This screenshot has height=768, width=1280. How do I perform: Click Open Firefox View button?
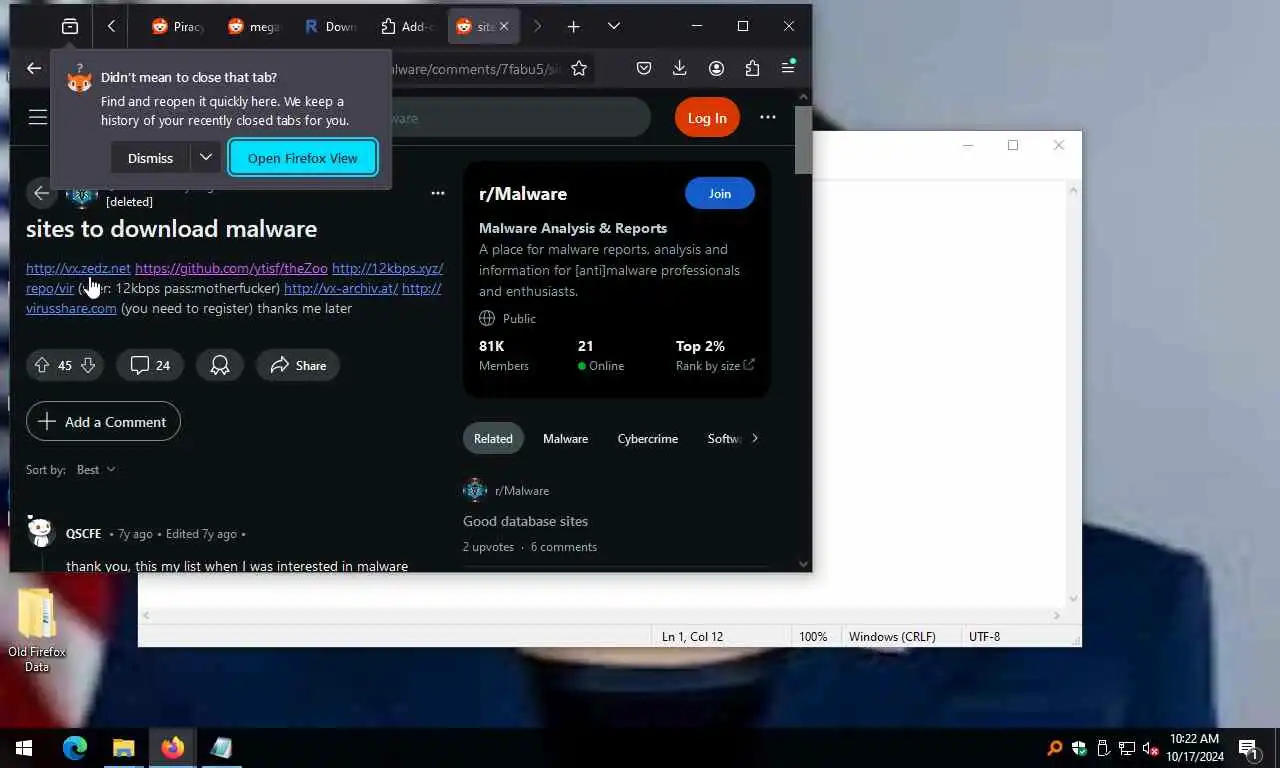(x=303, y=158)
